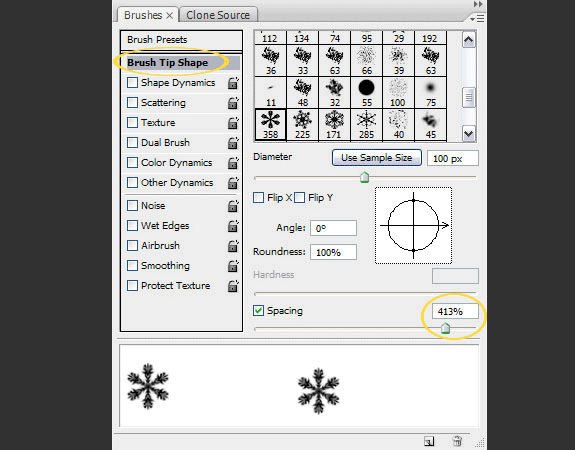Viewport: 575px width, 450px height.
Task: Switch to the Clone Source tab
Action: point(218,15)
